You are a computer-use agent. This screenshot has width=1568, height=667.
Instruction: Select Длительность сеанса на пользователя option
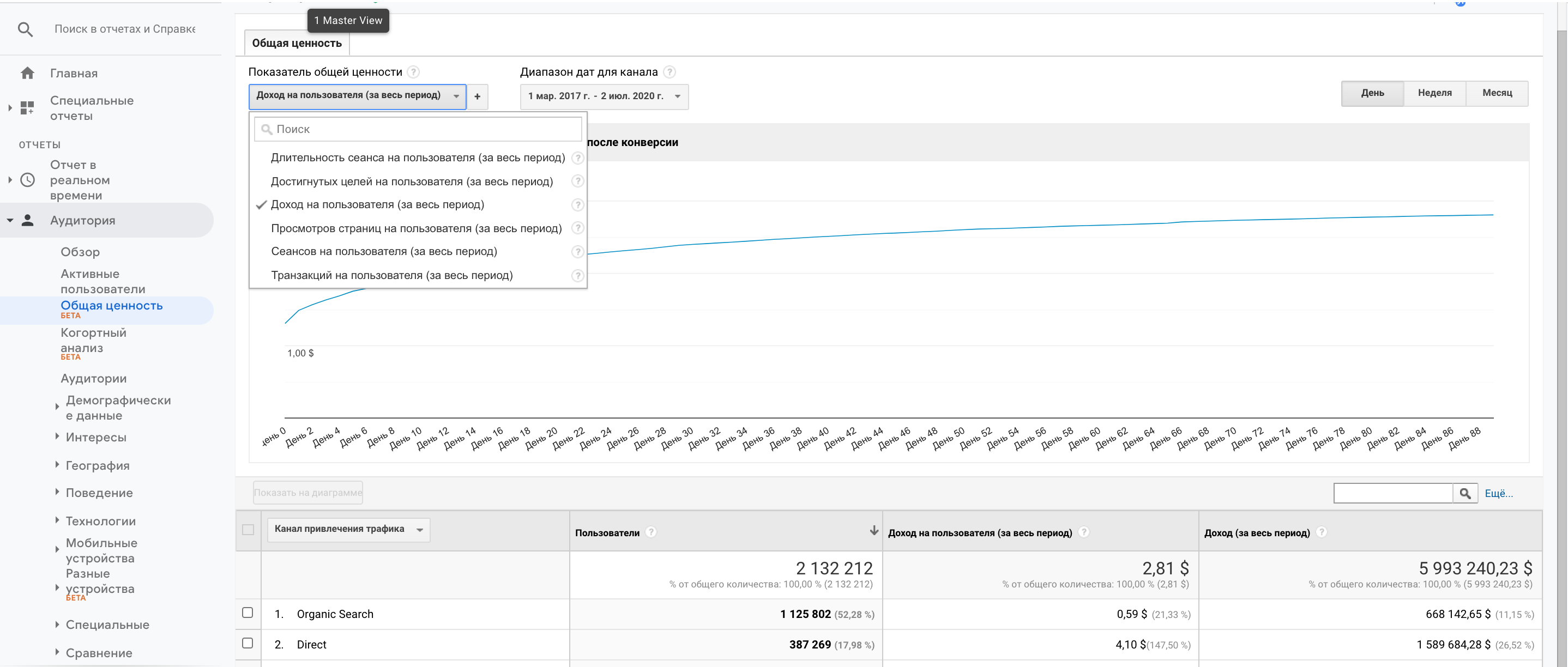(418, 157)
